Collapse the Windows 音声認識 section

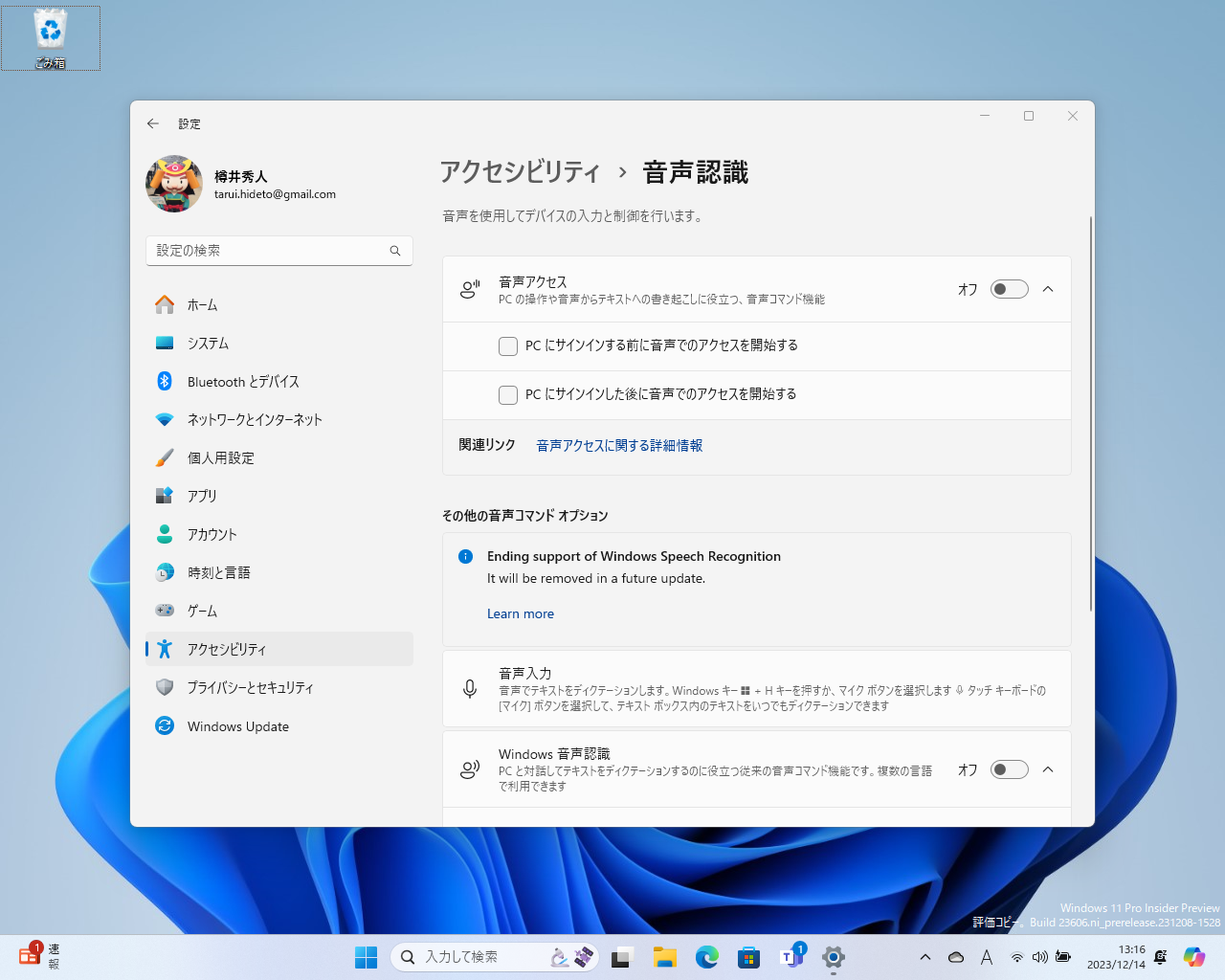click(x=1048, y=769)
